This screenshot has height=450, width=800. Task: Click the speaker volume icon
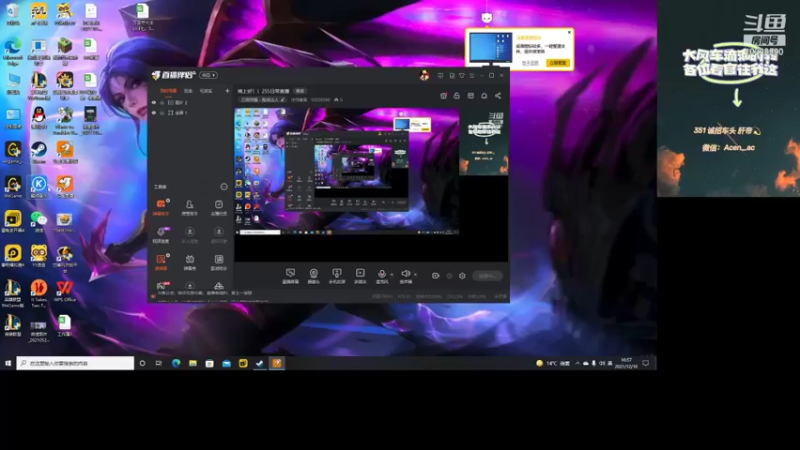tap(405, 274)
